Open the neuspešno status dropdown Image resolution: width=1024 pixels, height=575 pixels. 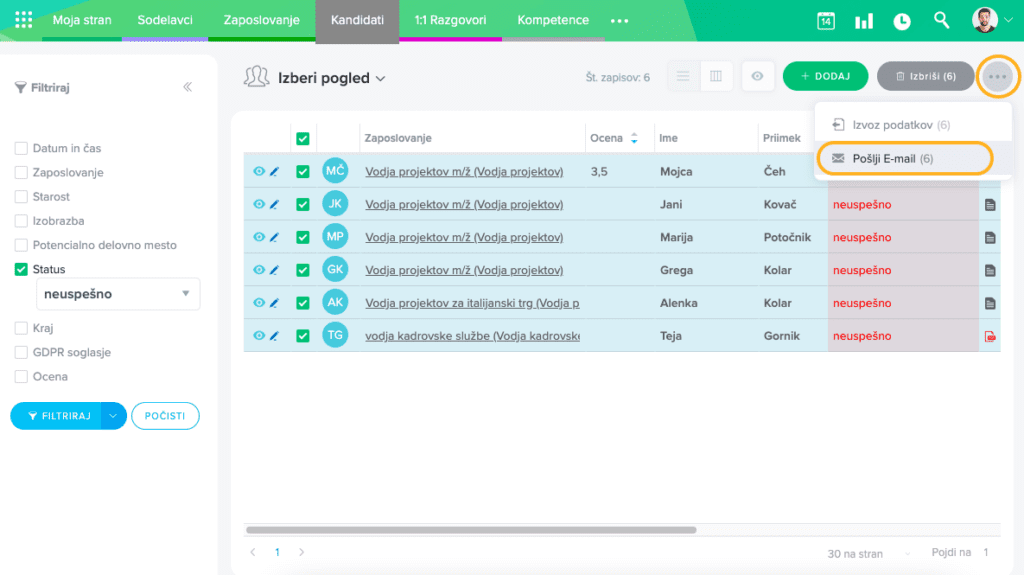(118, 294)
